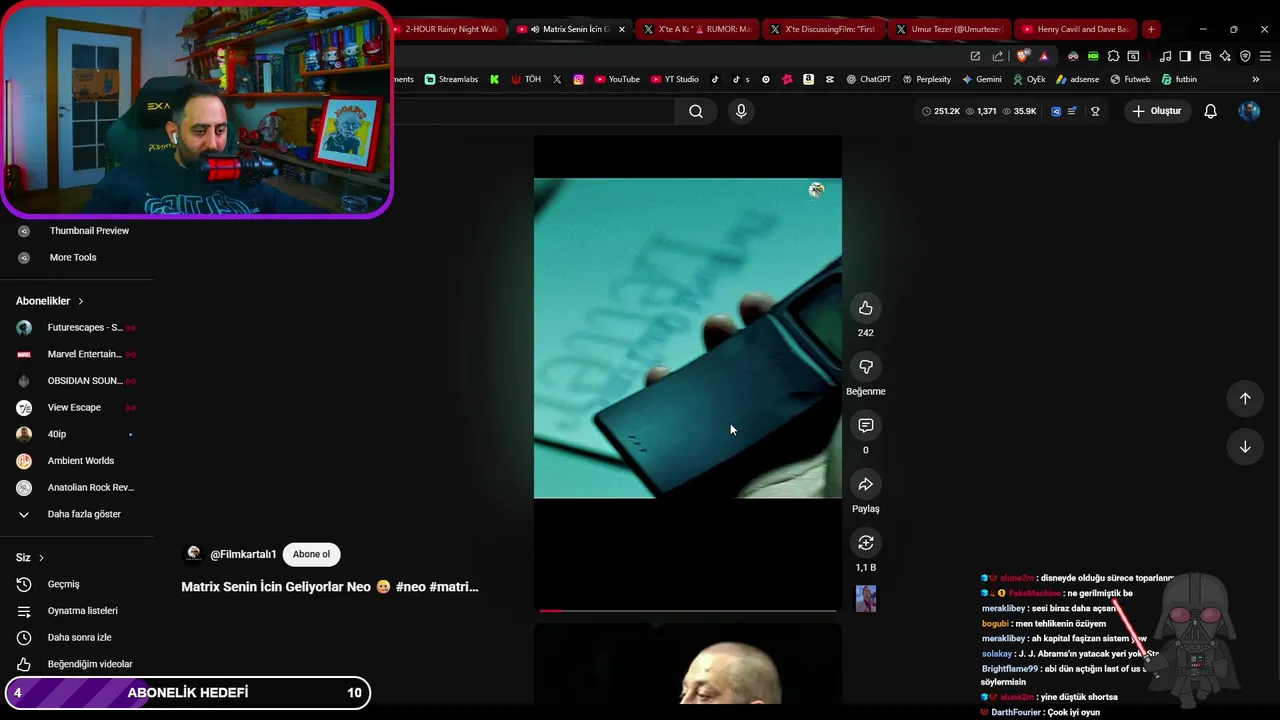The image size is (1280, 720).
Task: Start voice search with microphone icon
Action: click(x=741, y=111)
